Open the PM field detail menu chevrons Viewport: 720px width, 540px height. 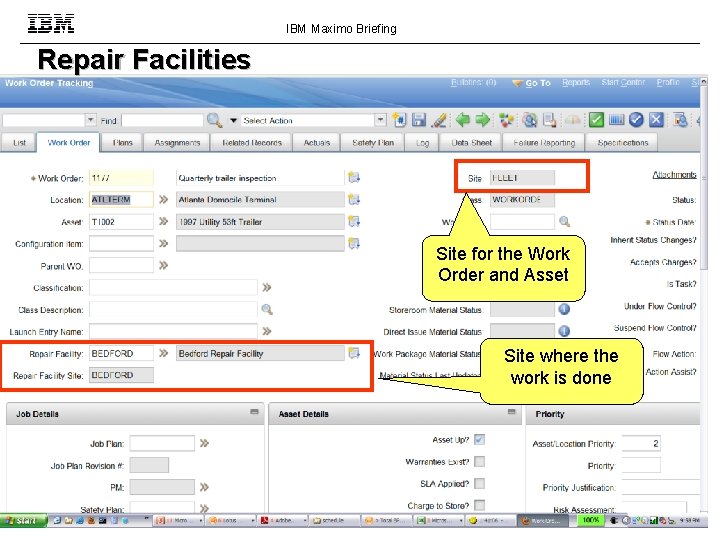(204, 487)
